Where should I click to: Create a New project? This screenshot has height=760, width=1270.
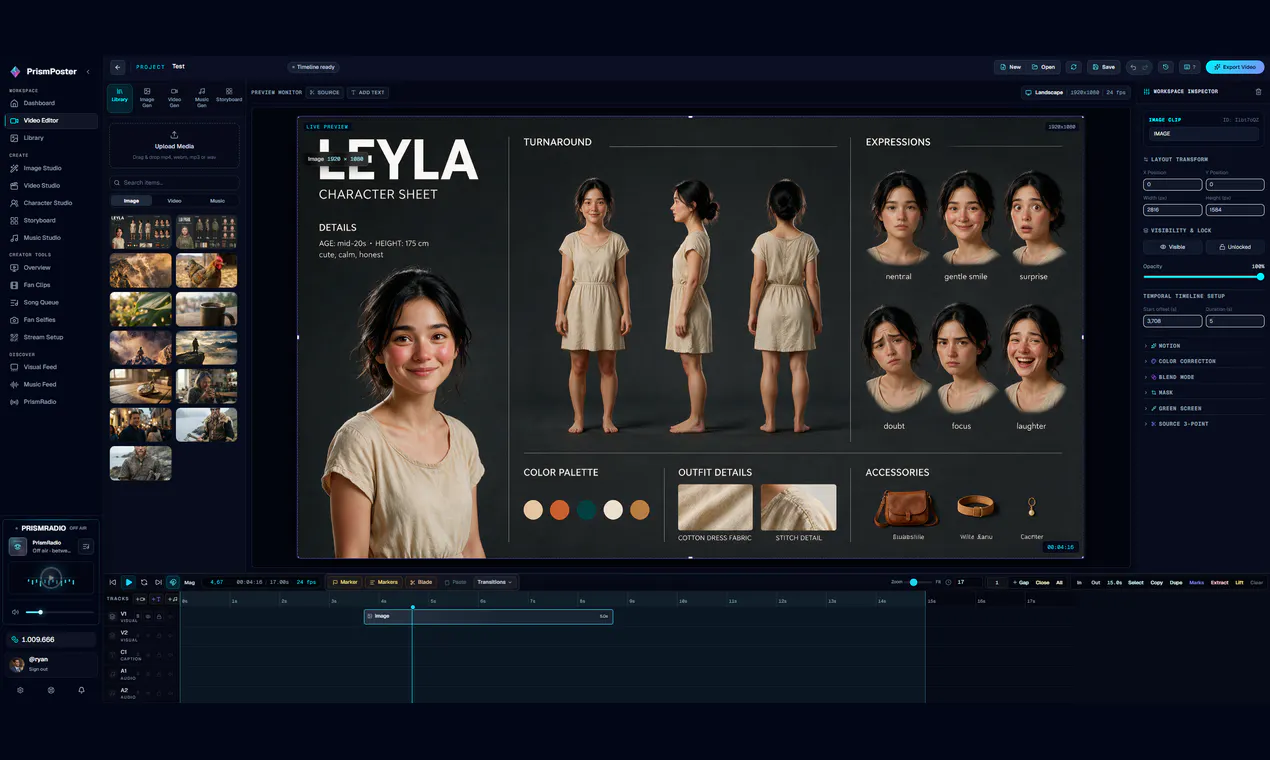click(x=1009, y=67)
